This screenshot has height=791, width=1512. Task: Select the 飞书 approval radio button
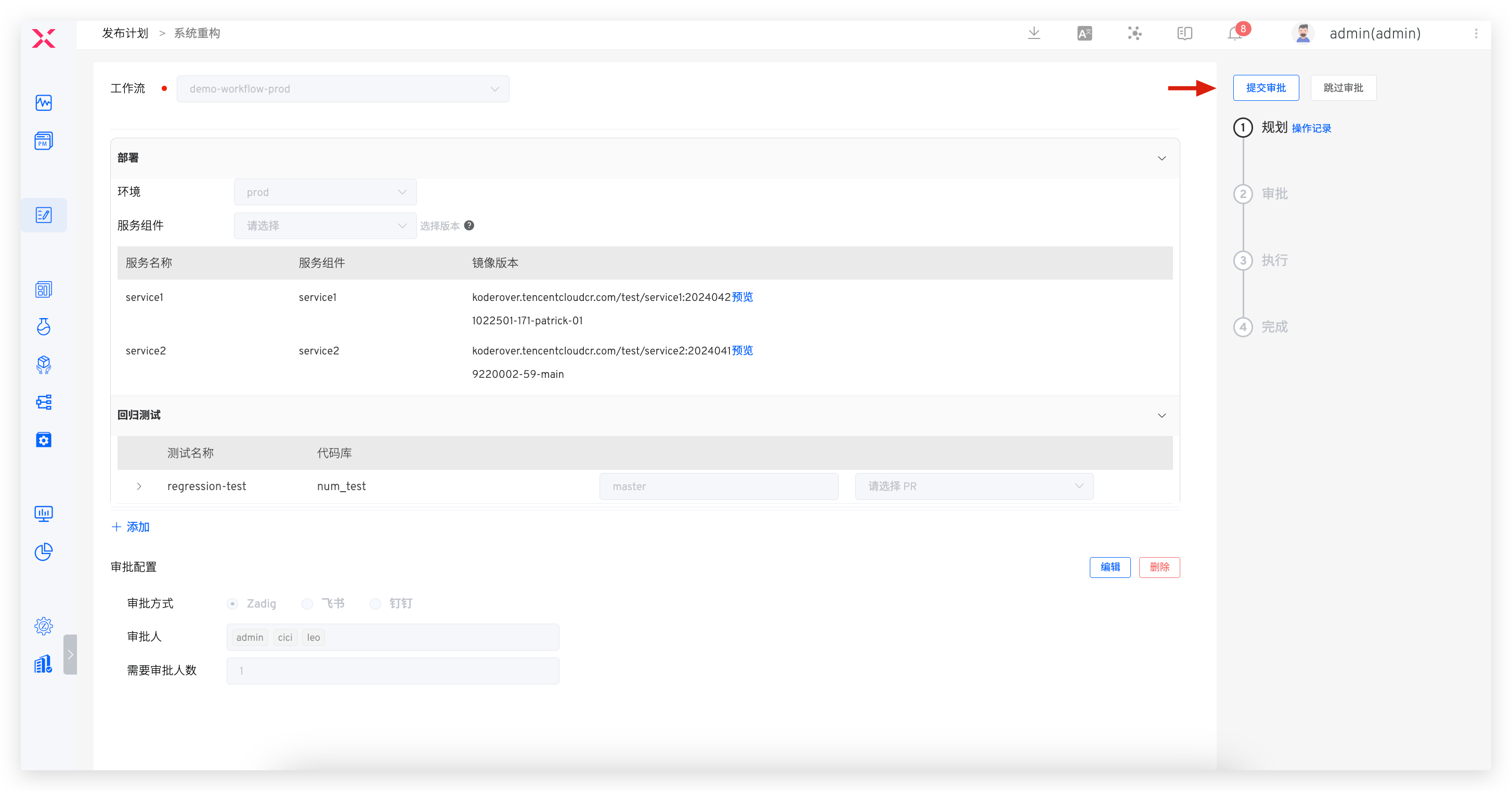click(307, 604)
